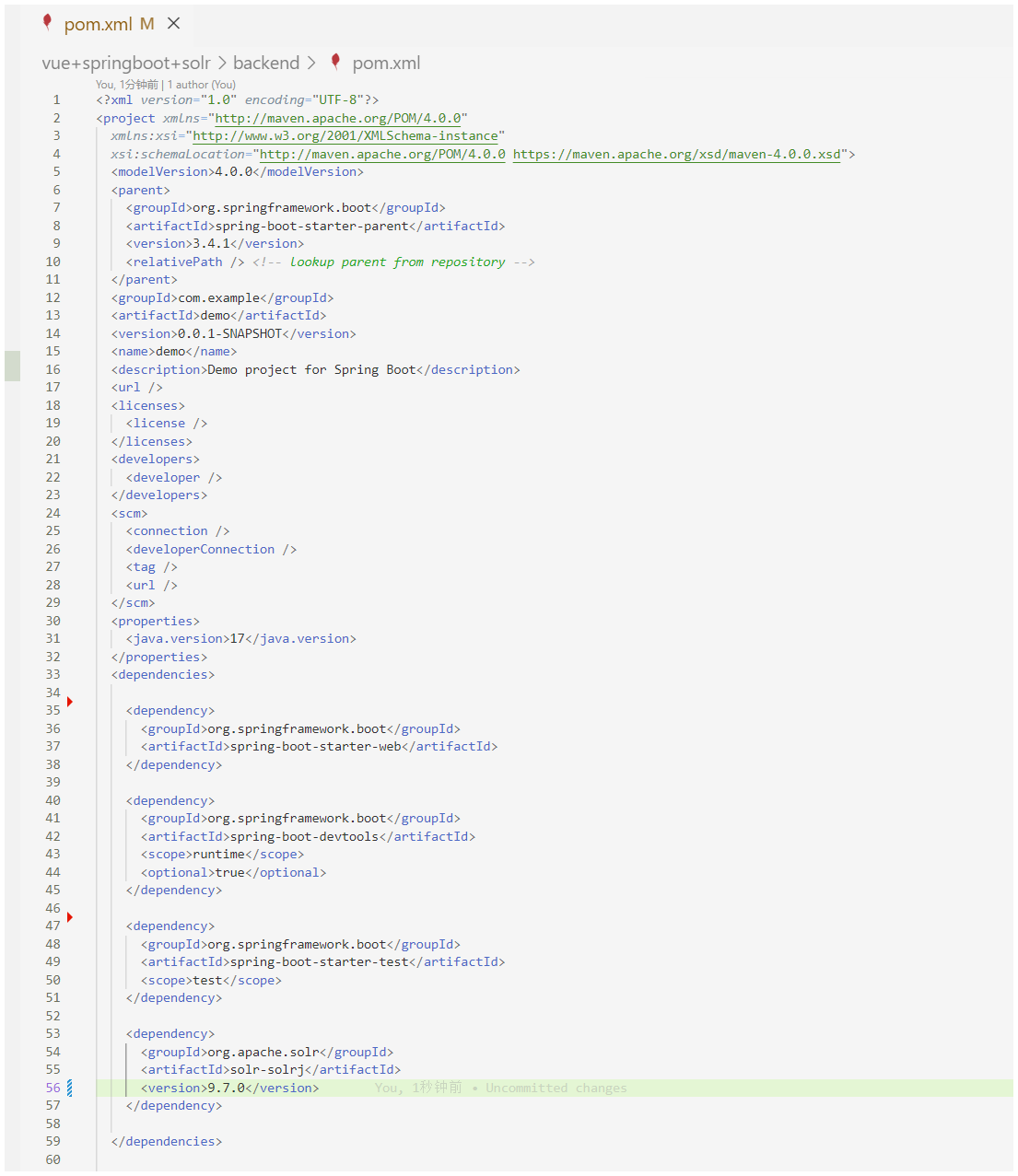Click the "You, 1分钟前" git blame code lens
The width and height of the screenshot is (1018, 1176).
[126, 85]
